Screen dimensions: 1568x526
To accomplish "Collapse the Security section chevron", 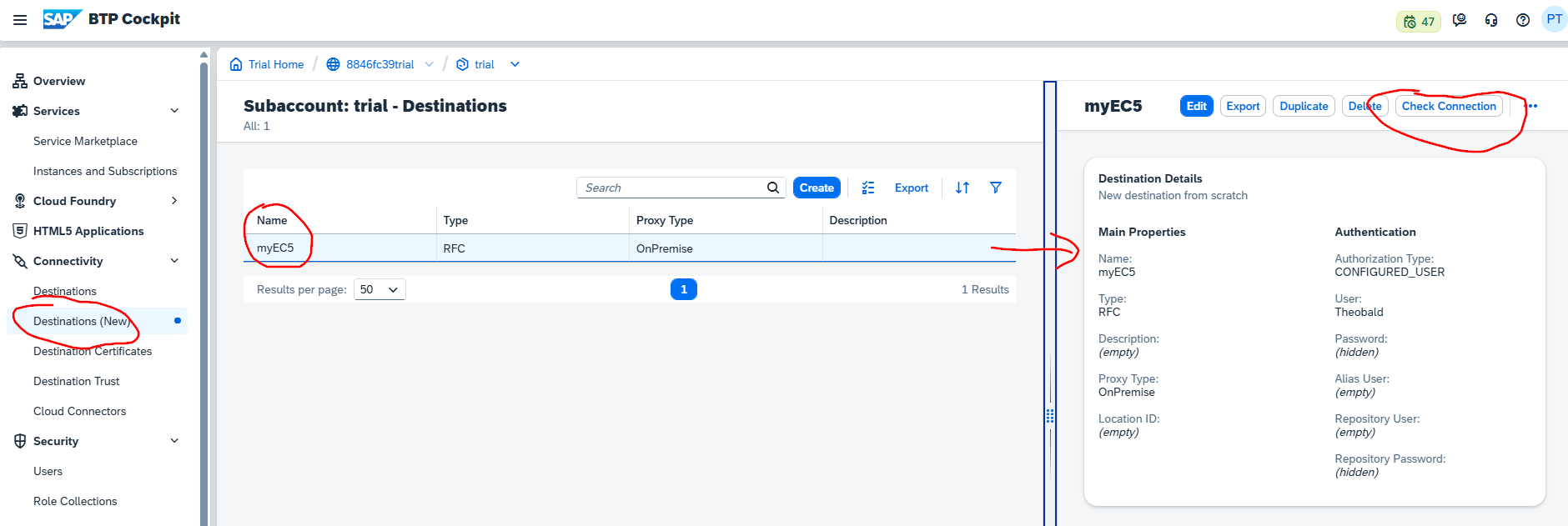I will coord(174,441).
